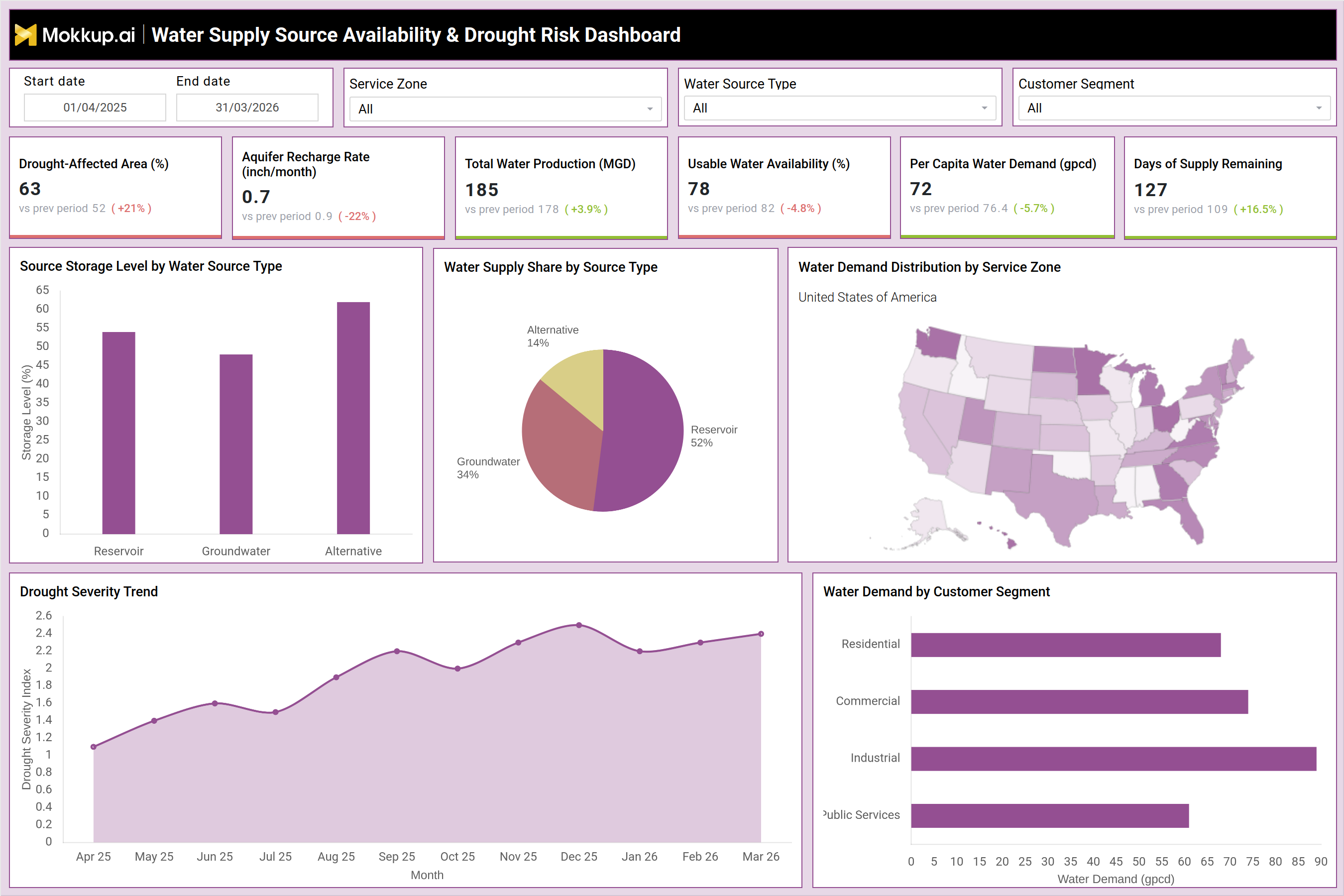The width and height of the screenshot is (1344, 896).
Task: Click the End date field 31/03/2026
Action: point(247,108)
